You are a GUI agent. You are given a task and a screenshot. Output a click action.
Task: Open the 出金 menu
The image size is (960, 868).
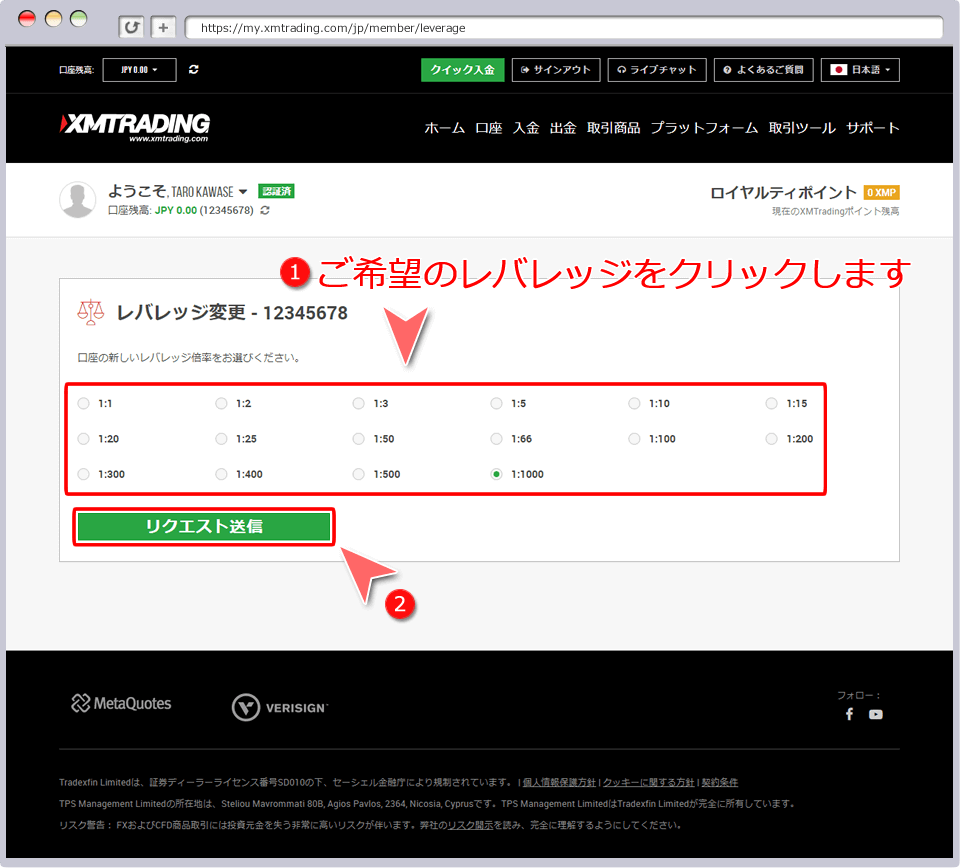[x=563, y=128]
